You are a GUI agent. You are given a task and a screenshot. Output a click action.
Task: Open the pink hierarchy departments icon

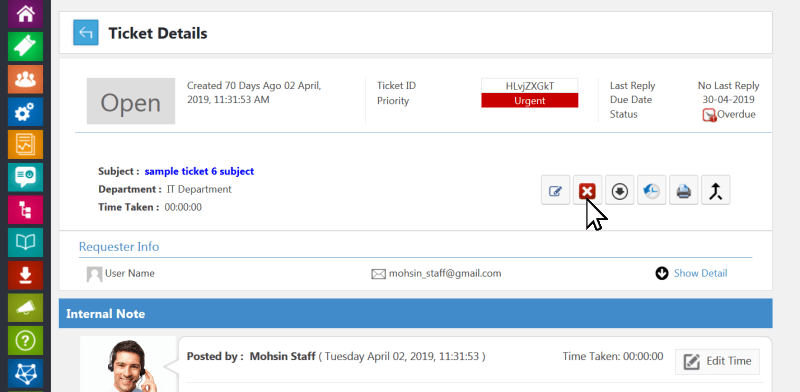point(25,210)
